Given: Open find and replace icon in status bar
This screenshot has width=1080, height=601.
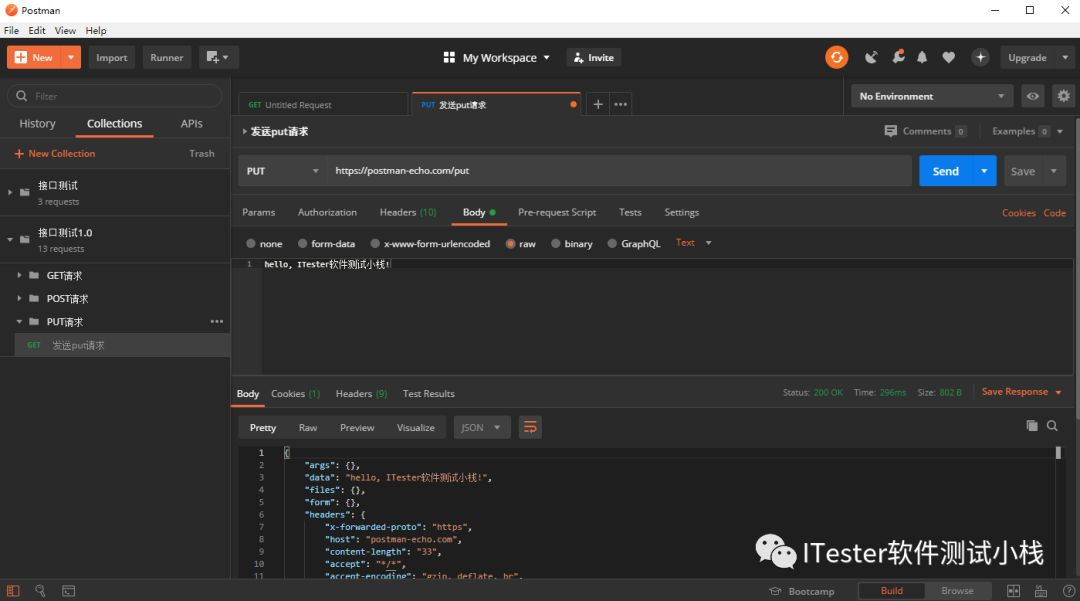Looking at the screenshot, I should [40, 591].
